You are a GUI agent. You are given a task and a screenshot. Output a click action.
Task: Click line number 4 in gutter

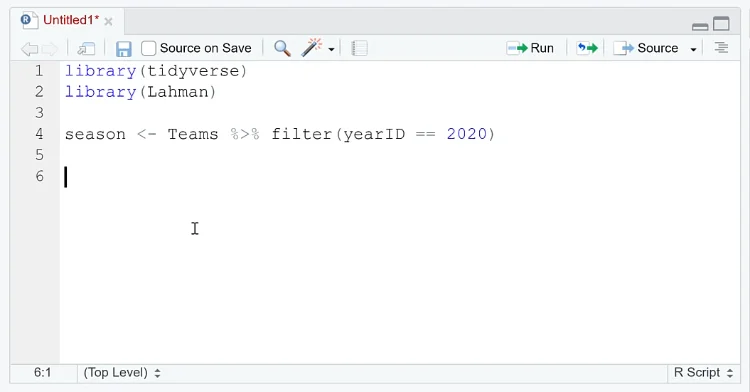(x=39, y=134)
